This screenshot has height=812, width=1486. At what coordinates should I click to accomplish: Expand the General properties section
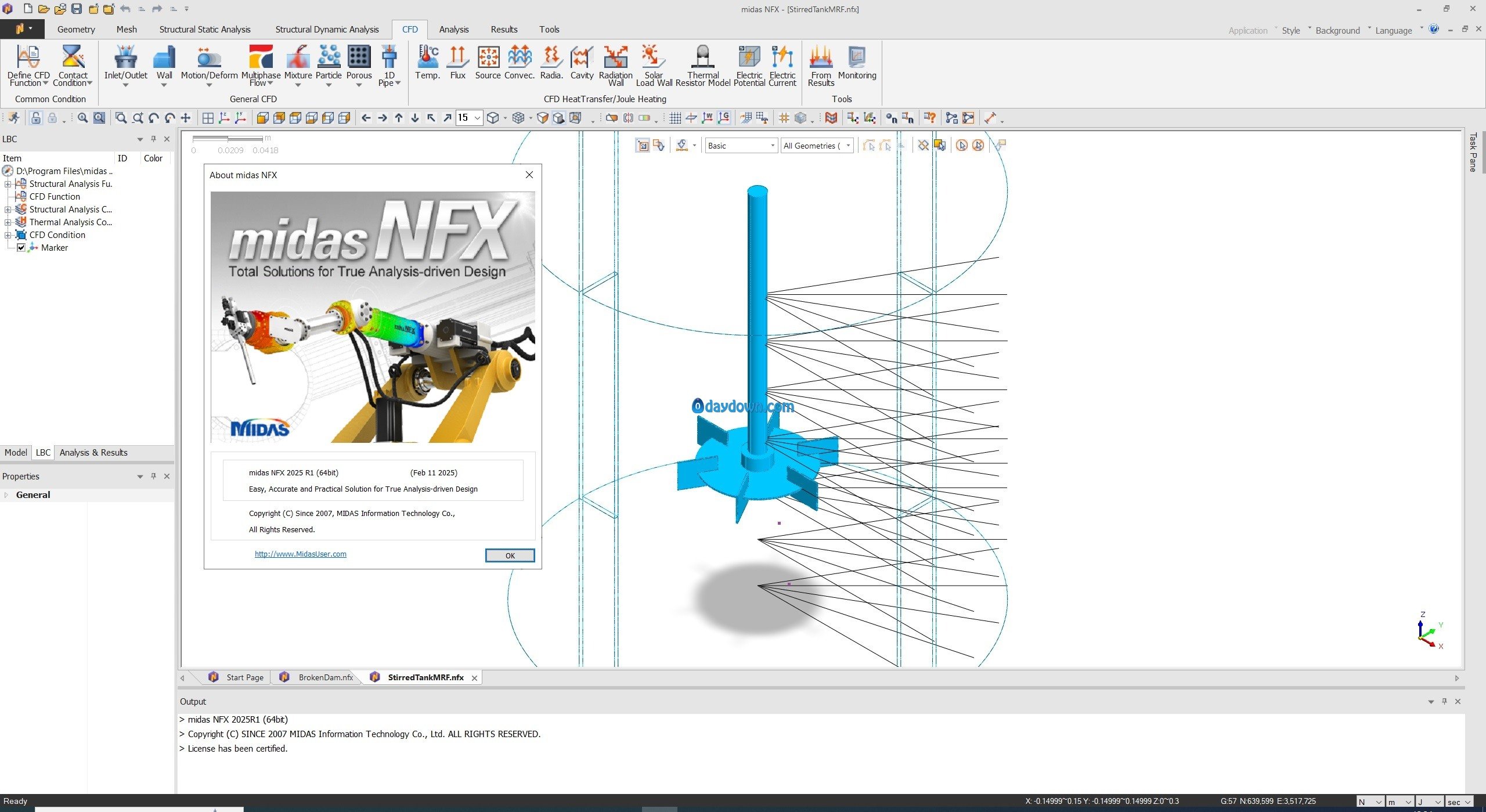6,495
